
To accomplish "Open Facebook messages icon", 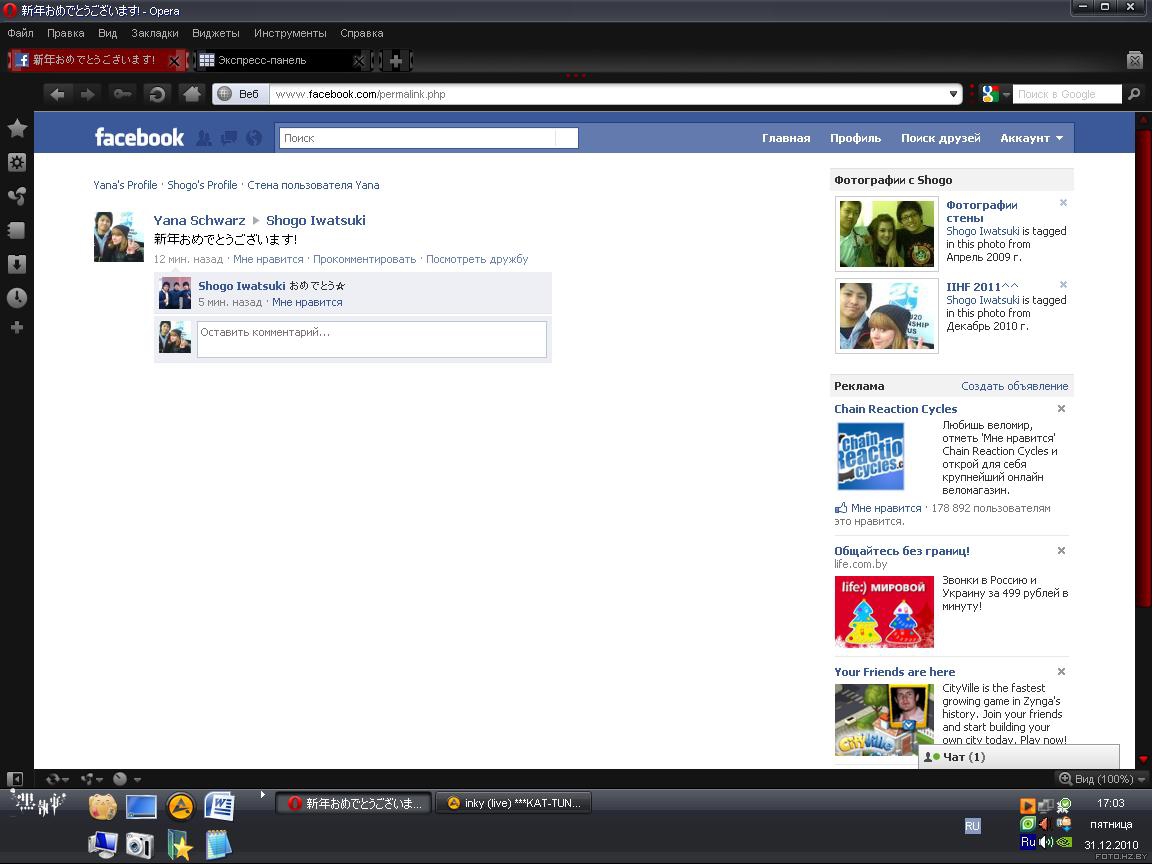I will click(229, 137).
